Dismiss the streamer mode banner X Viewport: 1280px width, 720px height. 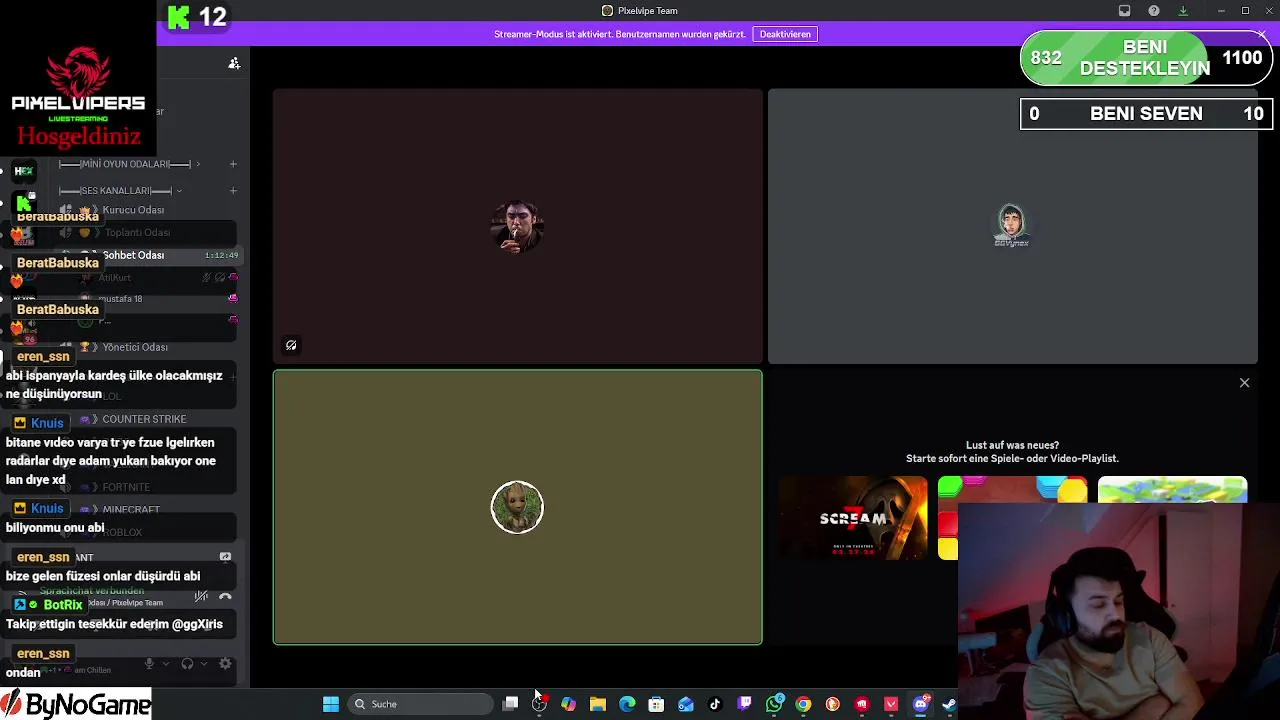click(x=1262, y=35)
